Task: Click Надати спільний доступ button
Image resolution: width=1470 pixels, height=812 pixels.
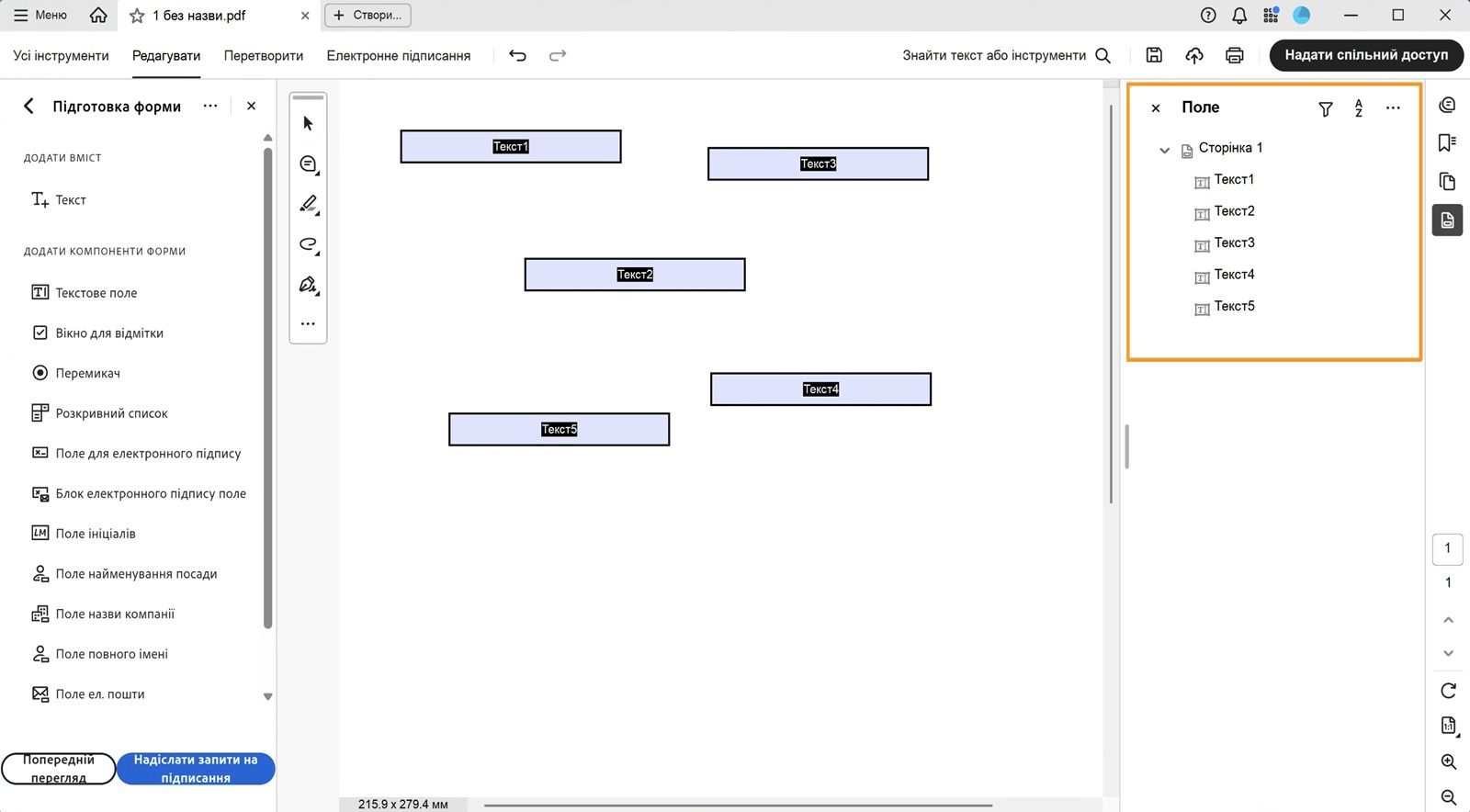Action: coord(1366,55)
